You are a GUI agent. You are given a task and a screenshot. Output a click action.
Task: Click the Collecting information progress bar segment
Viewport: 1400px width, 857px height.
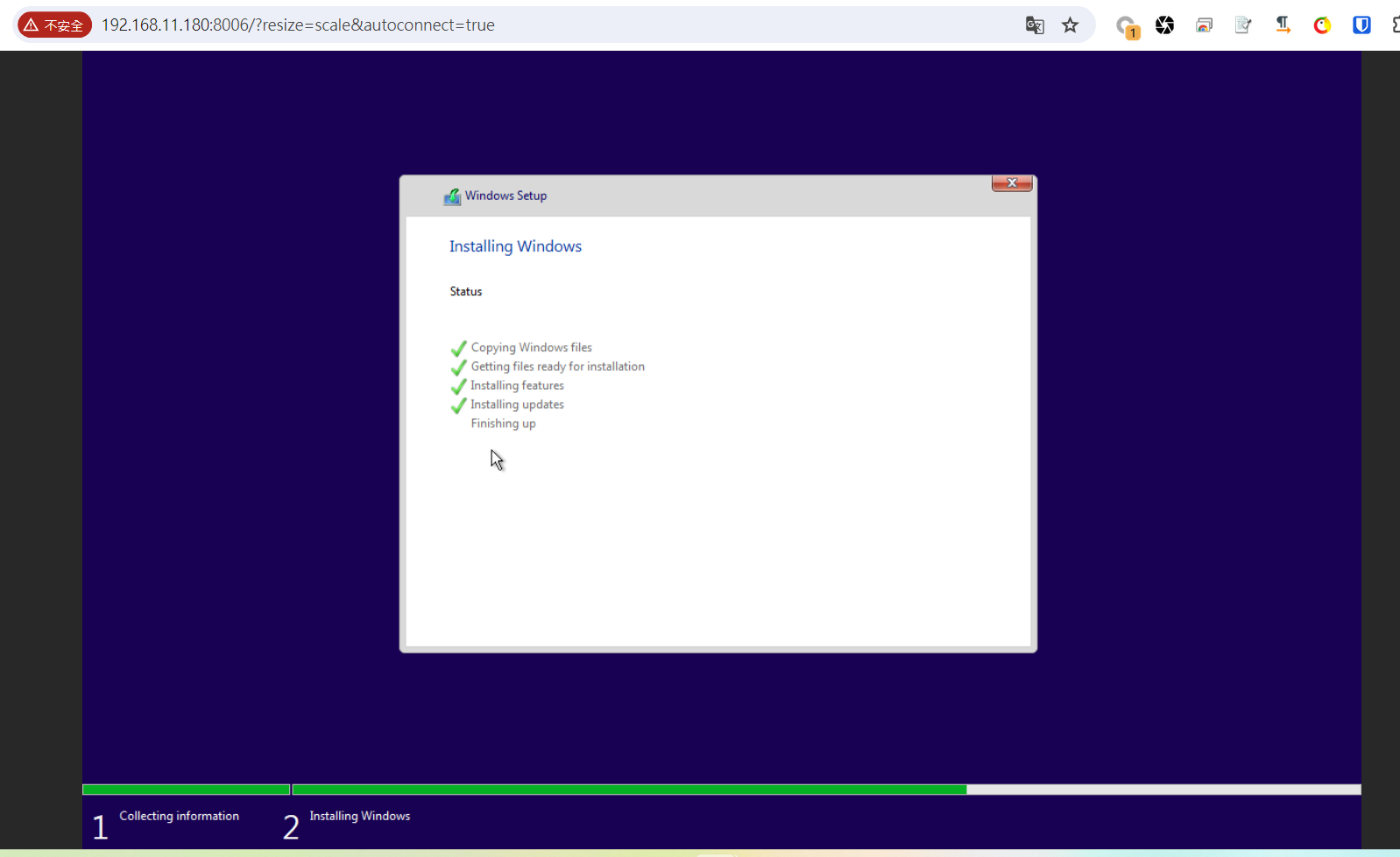coord(186,790)
